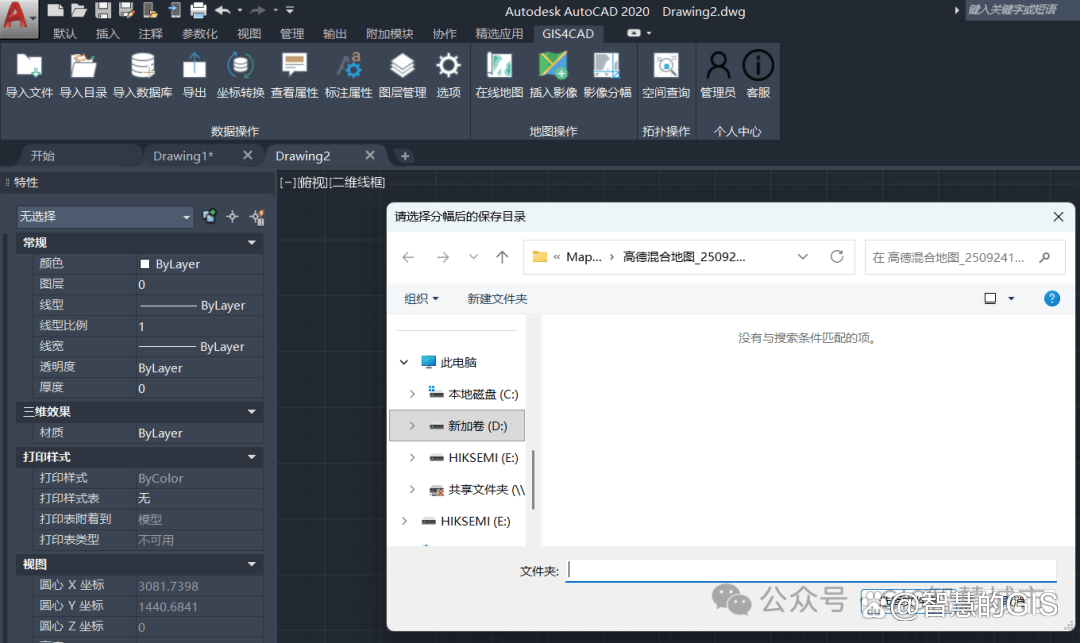
Task: Collapse the 常规 properties section
Action: pyautogui.click(x=251, y=243)
